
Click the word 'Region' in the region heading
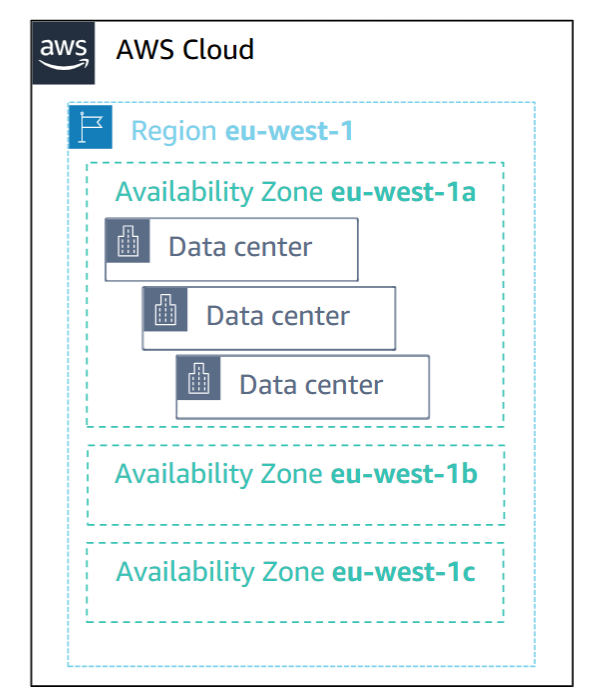(174, 131)
